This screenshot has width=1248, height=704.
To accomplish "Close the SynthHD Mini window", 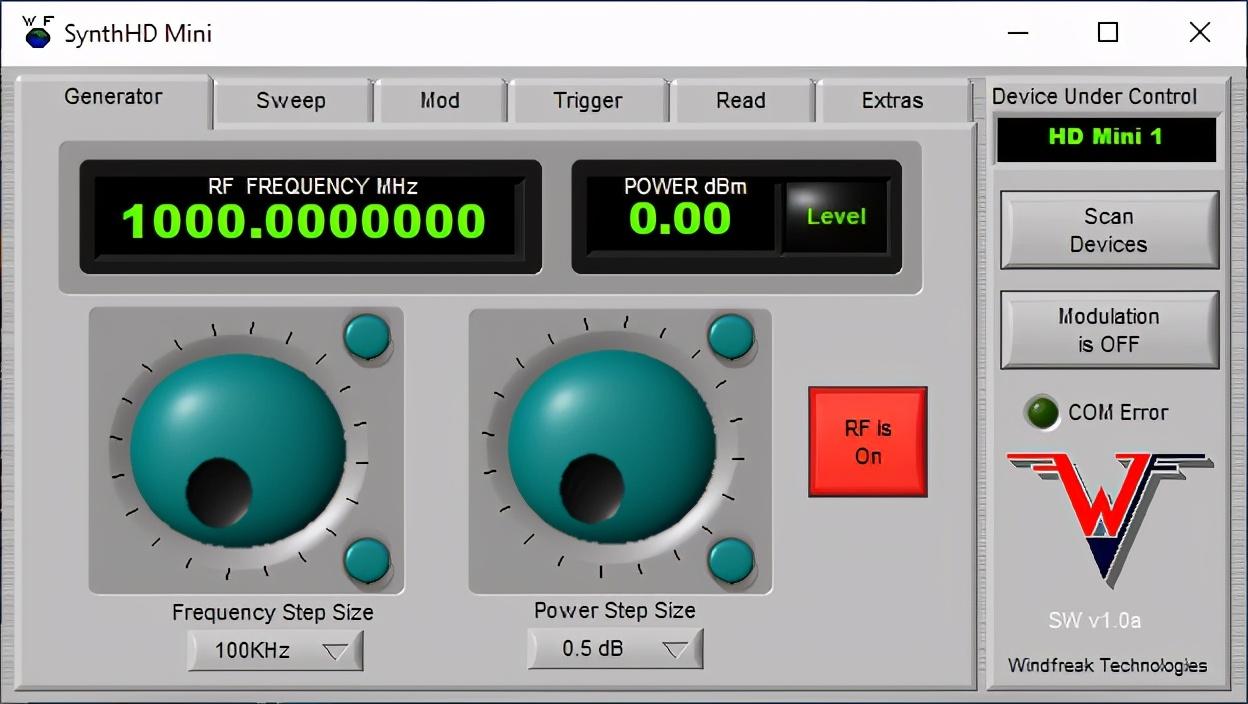I will pyautogui.click(x=1200, y=33).
